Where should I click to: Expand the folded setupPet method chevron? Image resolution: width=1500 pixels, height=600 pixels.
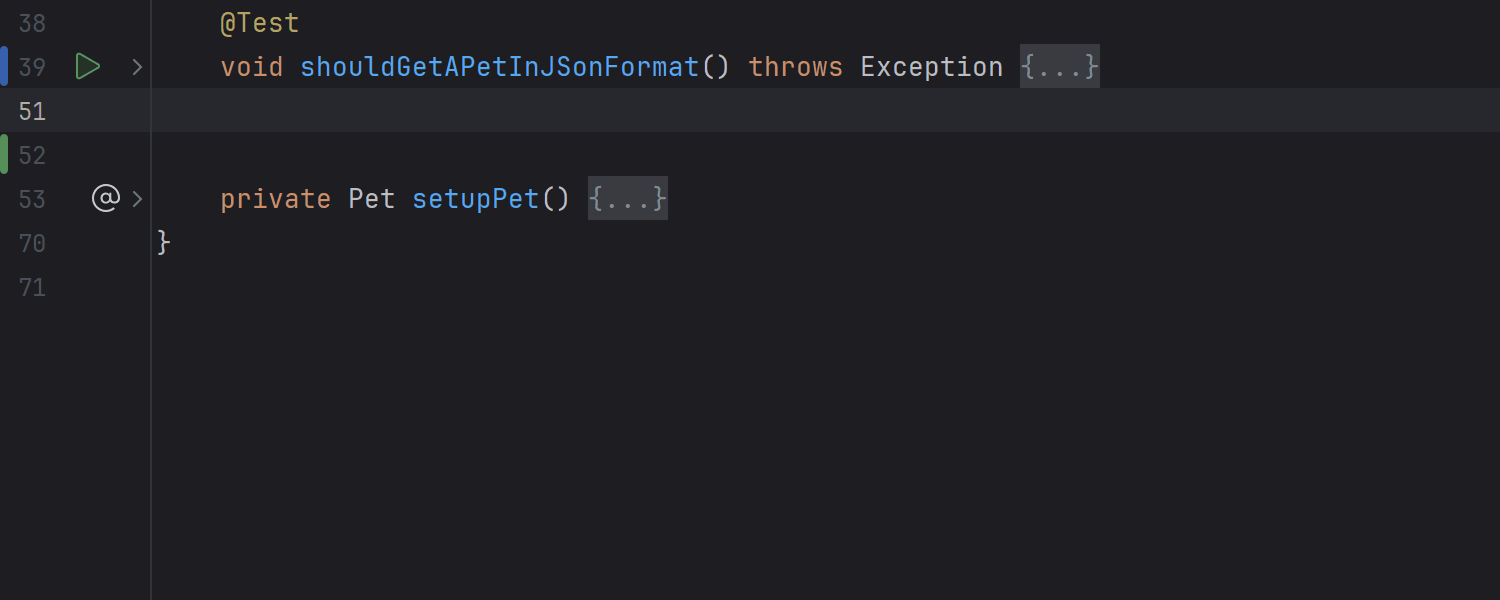pos(137,199)
